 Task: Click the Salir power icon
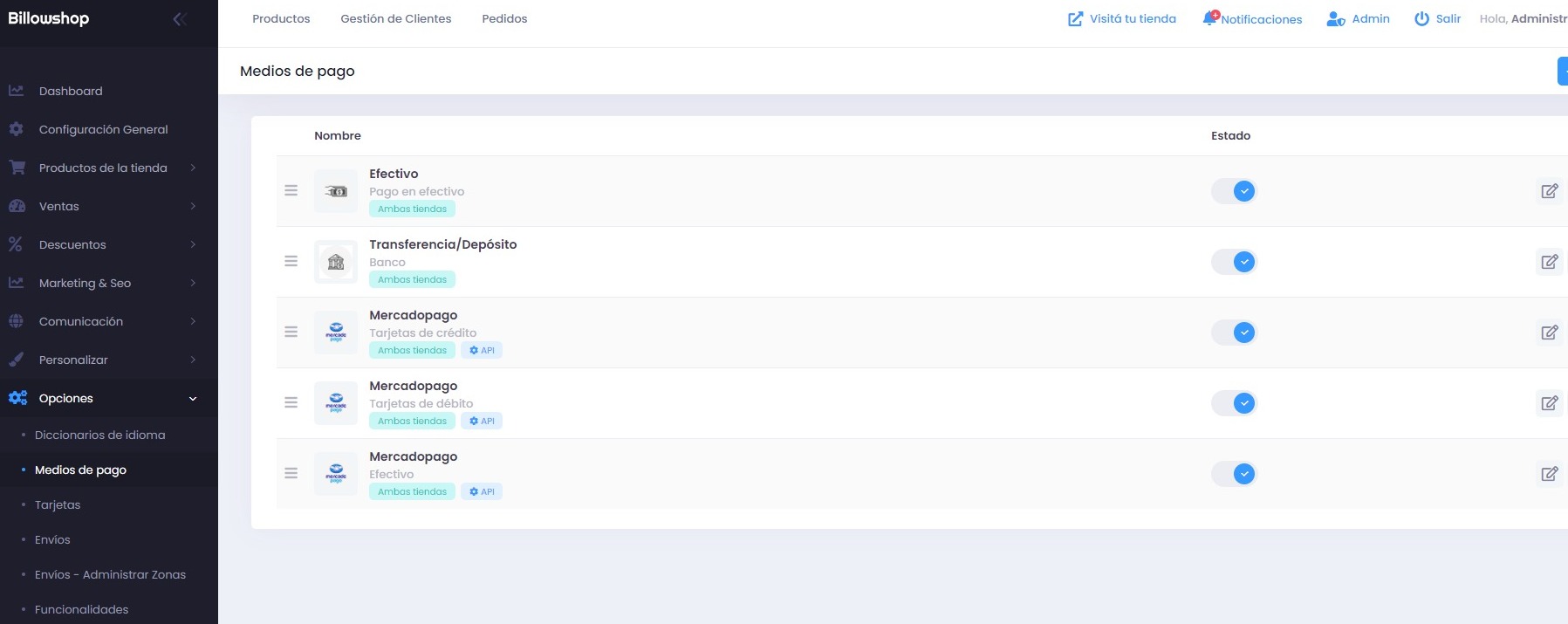(x=1421, y=18)
